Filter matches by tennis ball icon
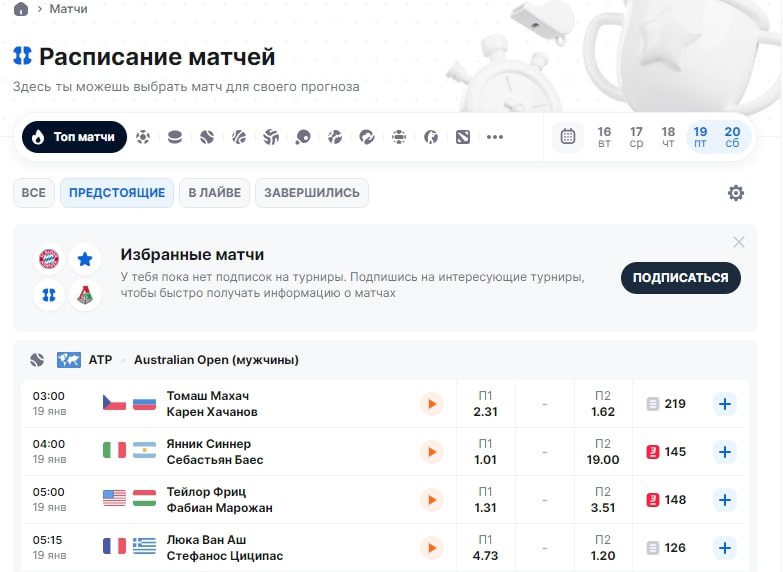 (207, 137)
